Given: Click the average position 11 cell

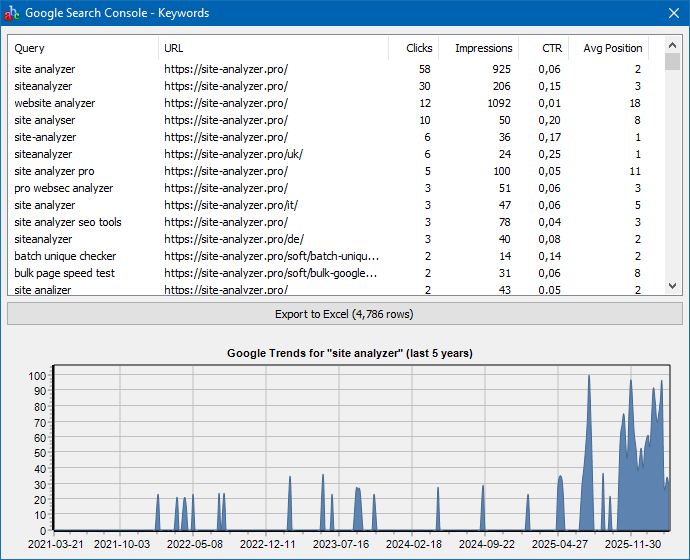Looking at the screenshot, I should coord(635,171).
